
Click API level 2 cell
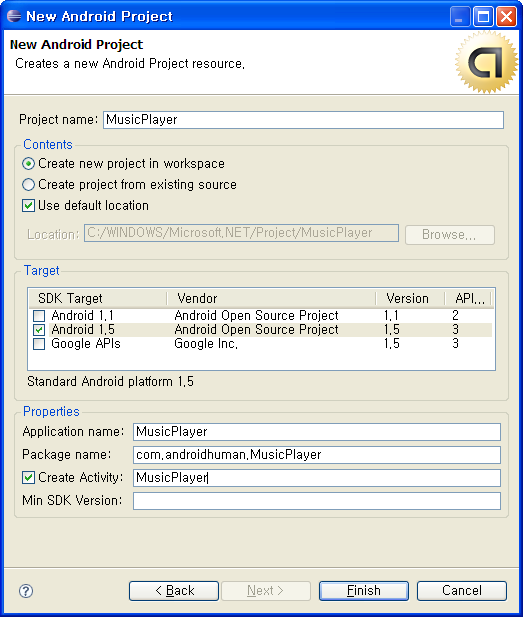coord(455,316)
